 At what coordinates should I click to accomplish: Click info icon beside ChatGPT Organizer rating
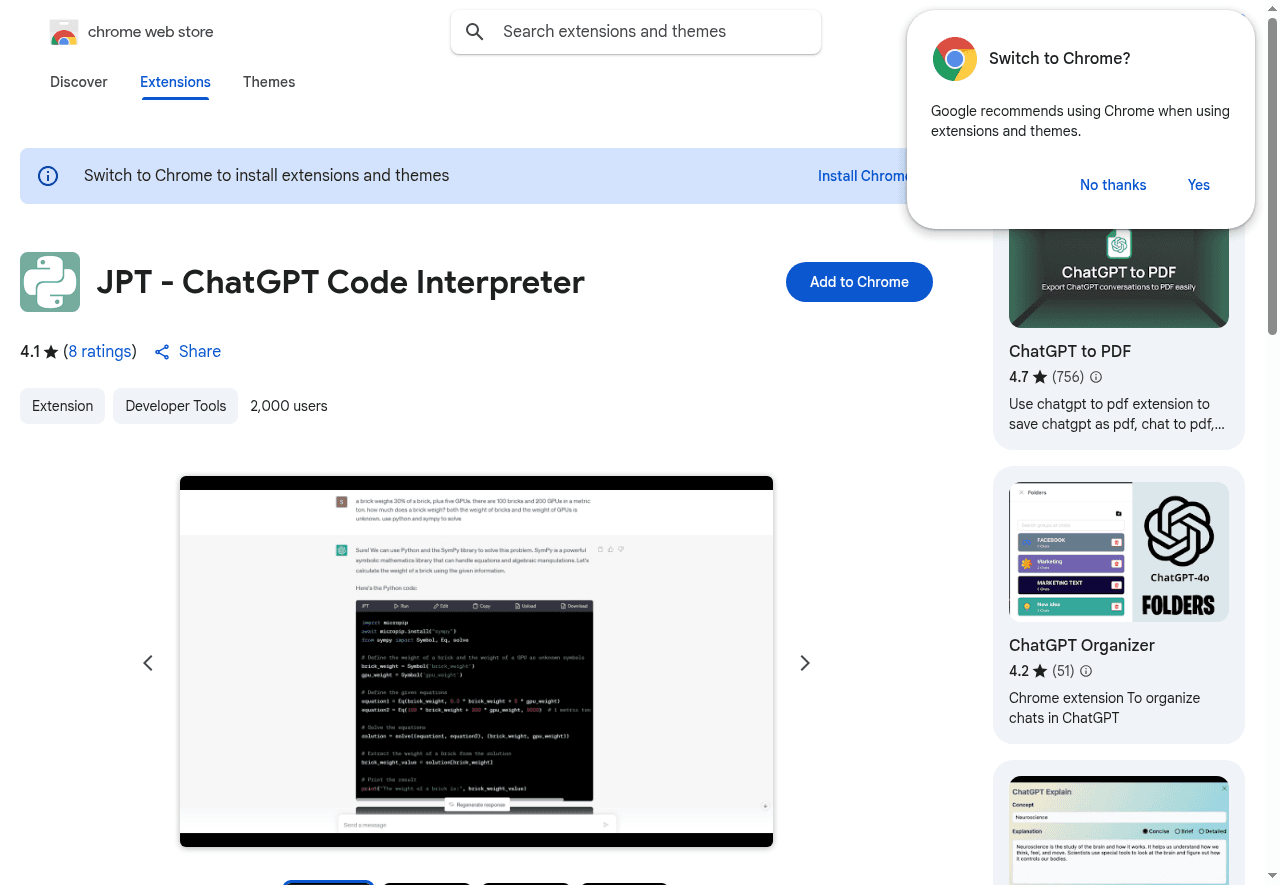(x=1086, y=671)
